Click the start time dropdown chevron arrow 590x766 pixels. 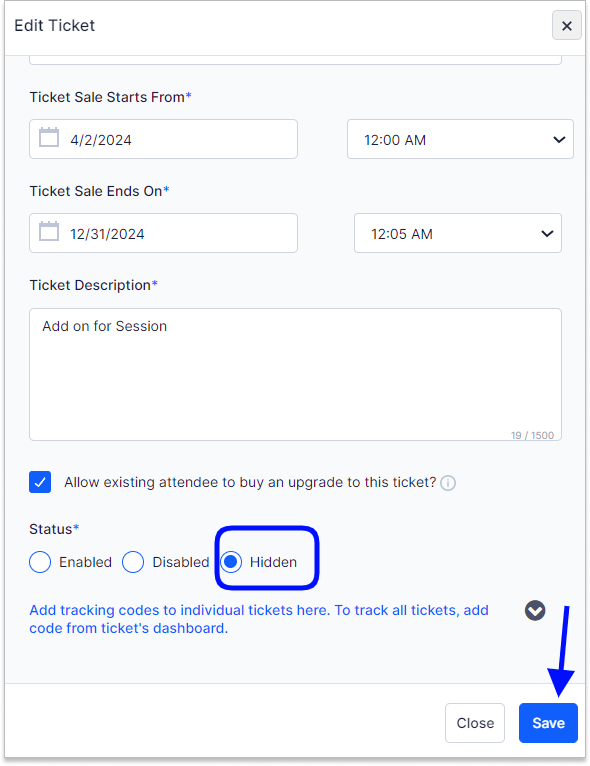click(559, 140)
